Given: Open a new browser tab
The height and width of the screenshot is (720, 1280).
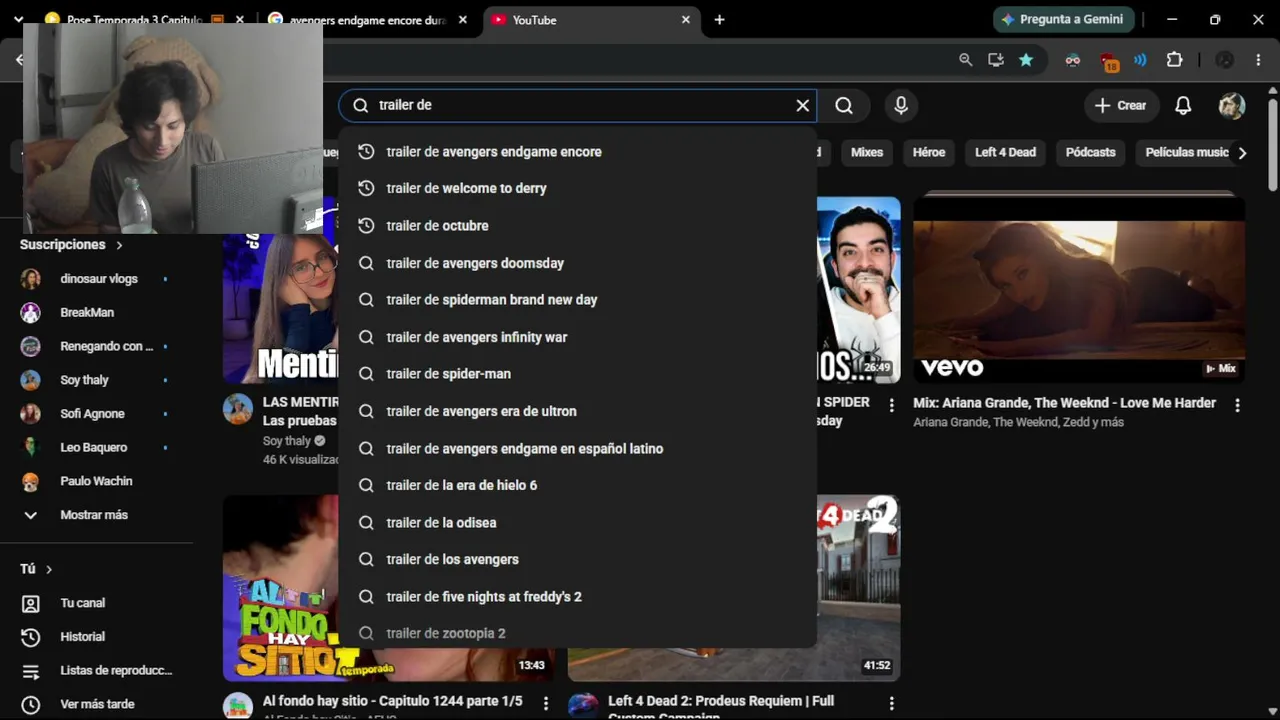Looking at the screenshot, I should click(x=719, y=20).
